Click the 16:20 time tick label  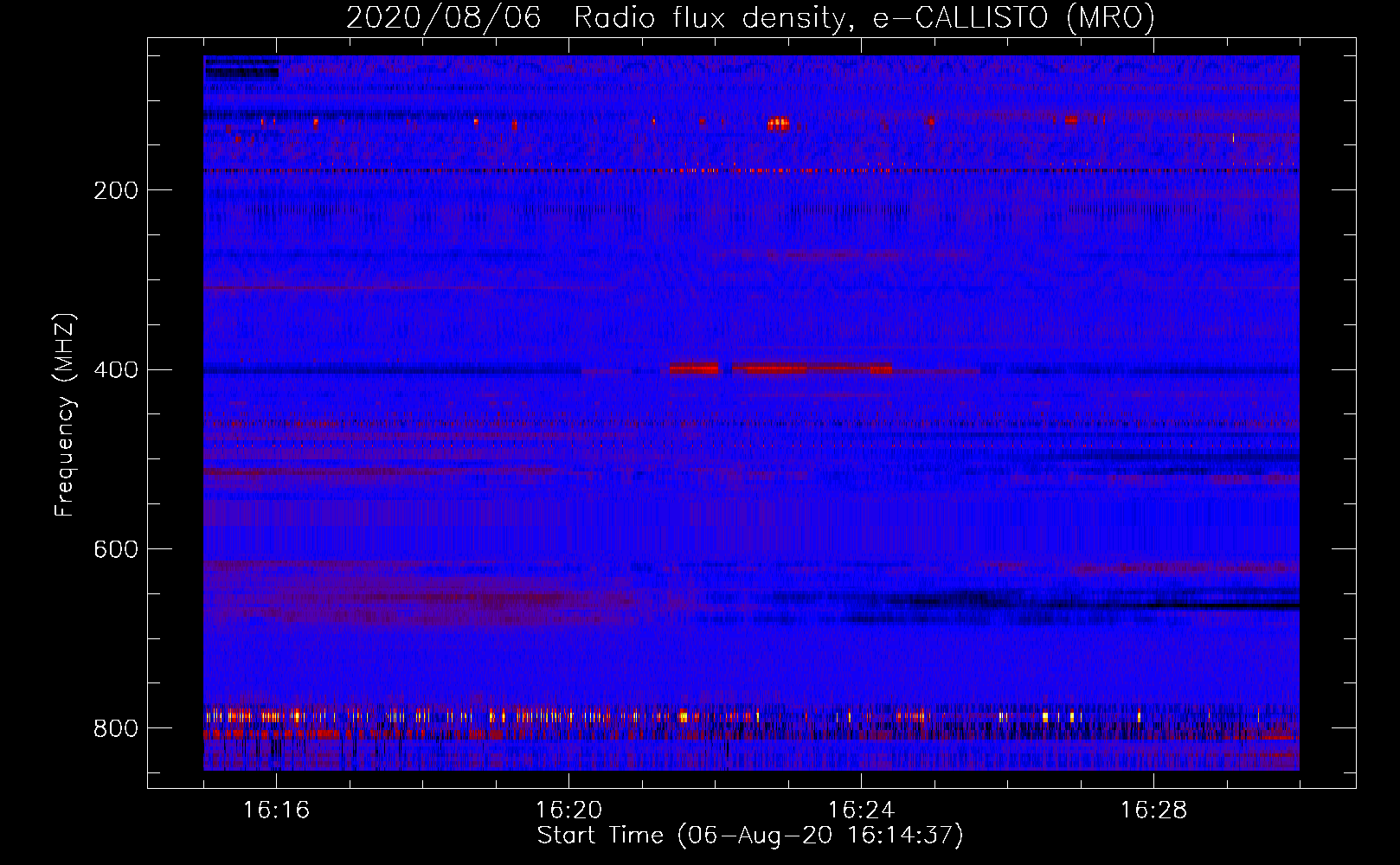coord(568,811)
